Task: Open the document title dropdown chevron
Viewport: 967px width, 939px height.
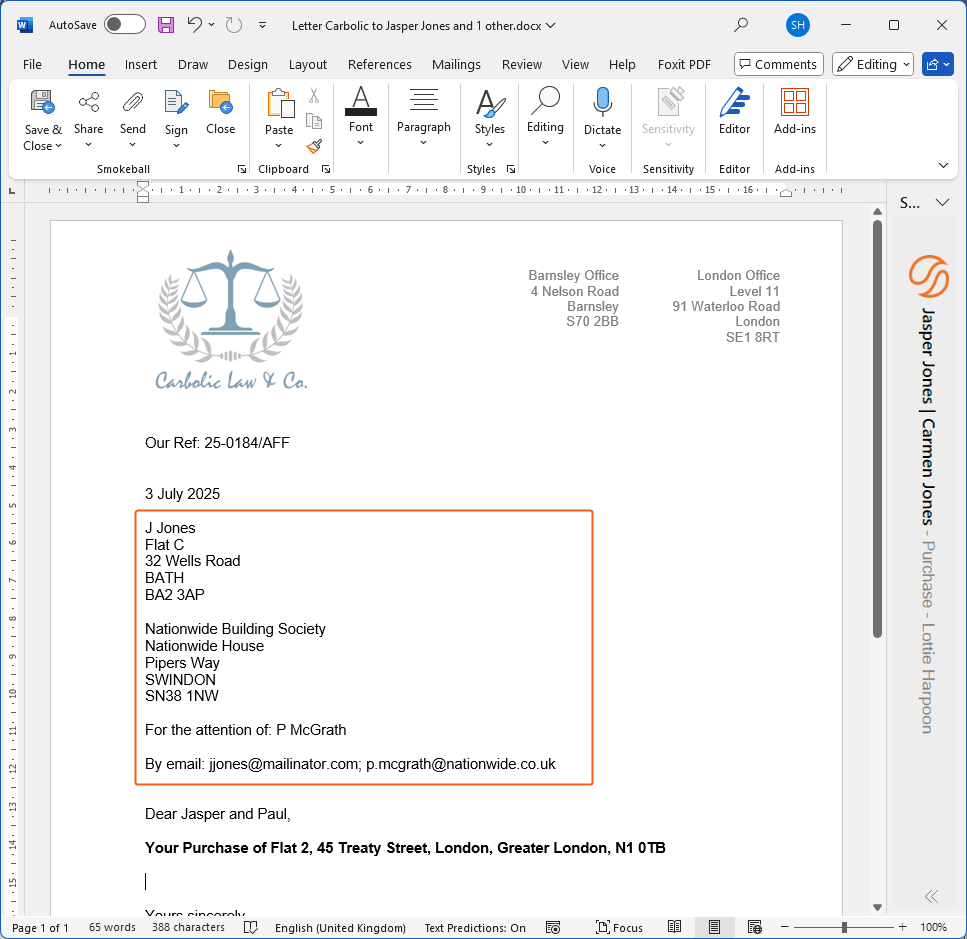Action: click(551, 25)
